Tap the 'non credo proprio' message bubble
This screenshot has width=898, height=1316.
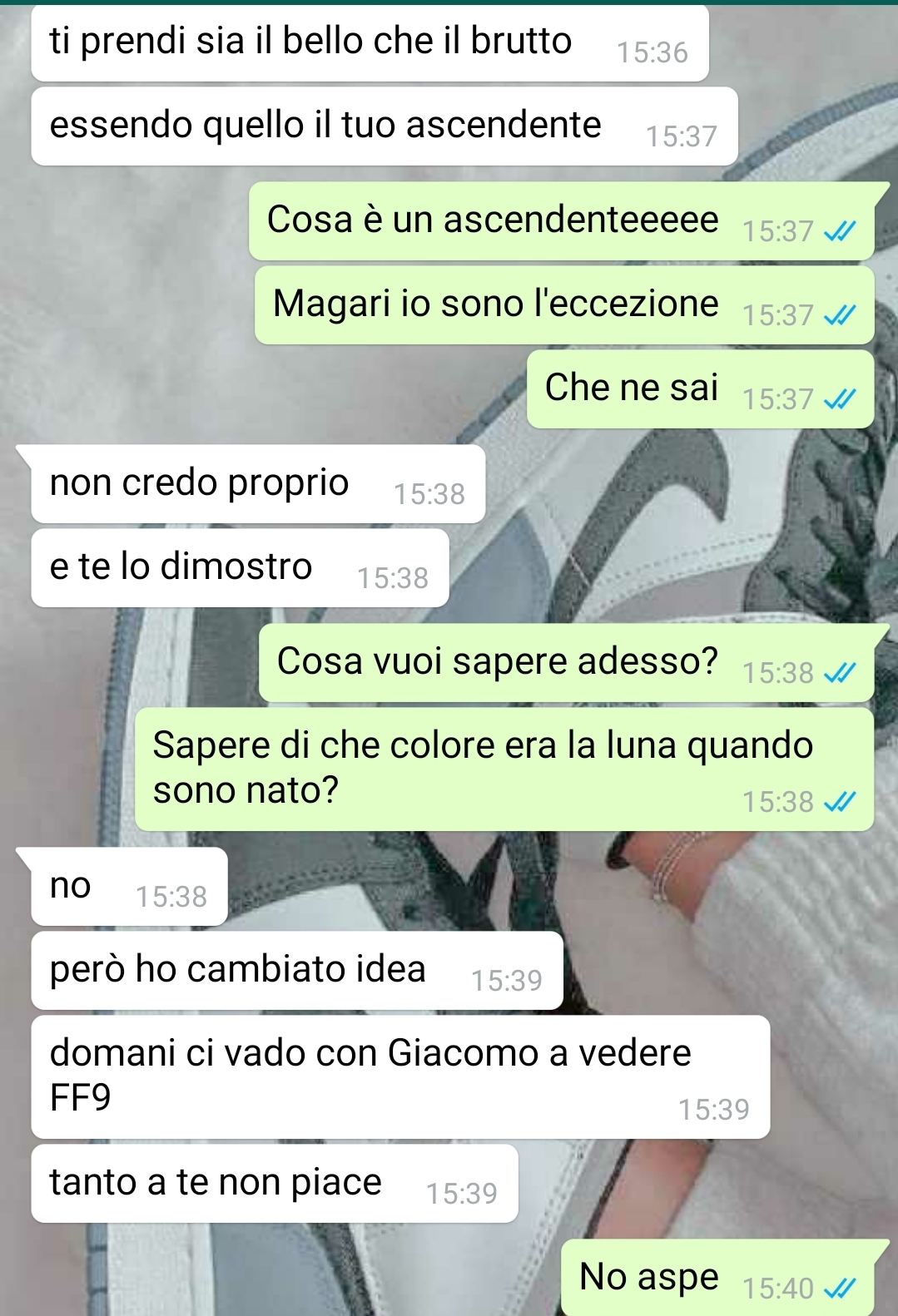(x=258, y=484)
